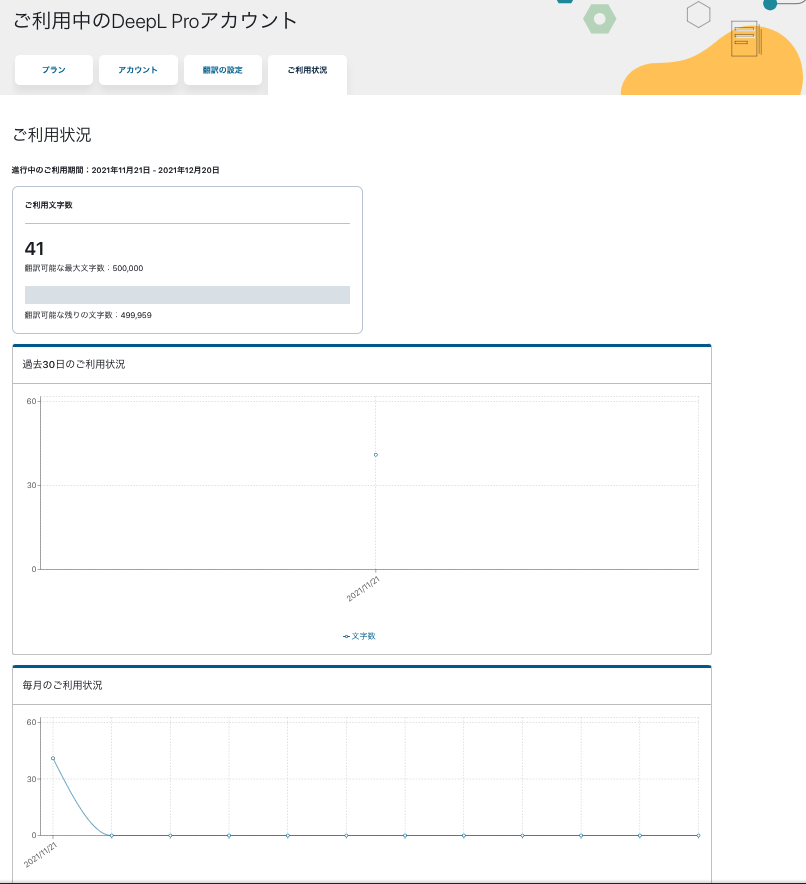This screenshot has width=806, height=884.
Task: Click the usage count 41
Action: tap(34, 249)
